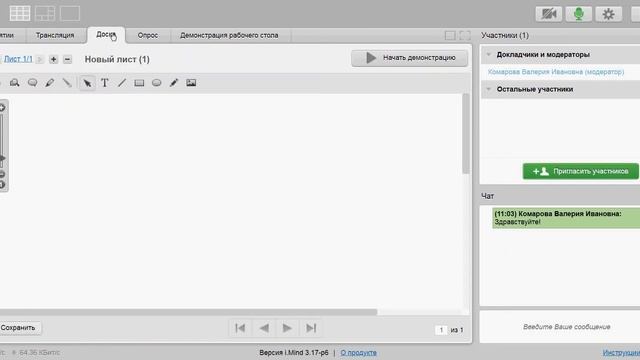Select the split two-pane layout icon
This screenshot has height=360, width=640.
point(45,13)
